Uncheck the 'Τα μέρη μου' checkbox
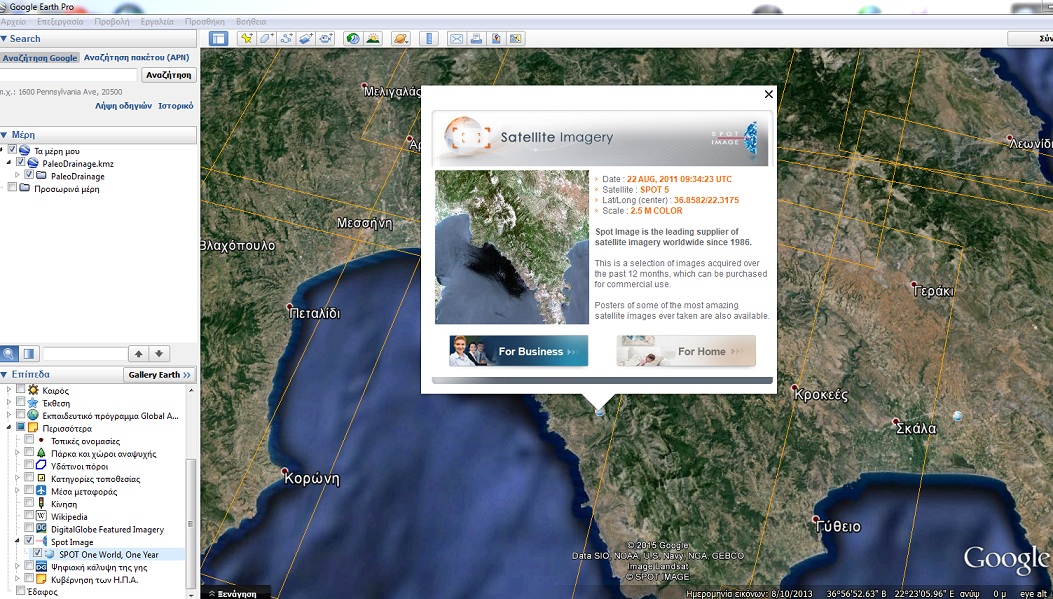 pos(13,150)
